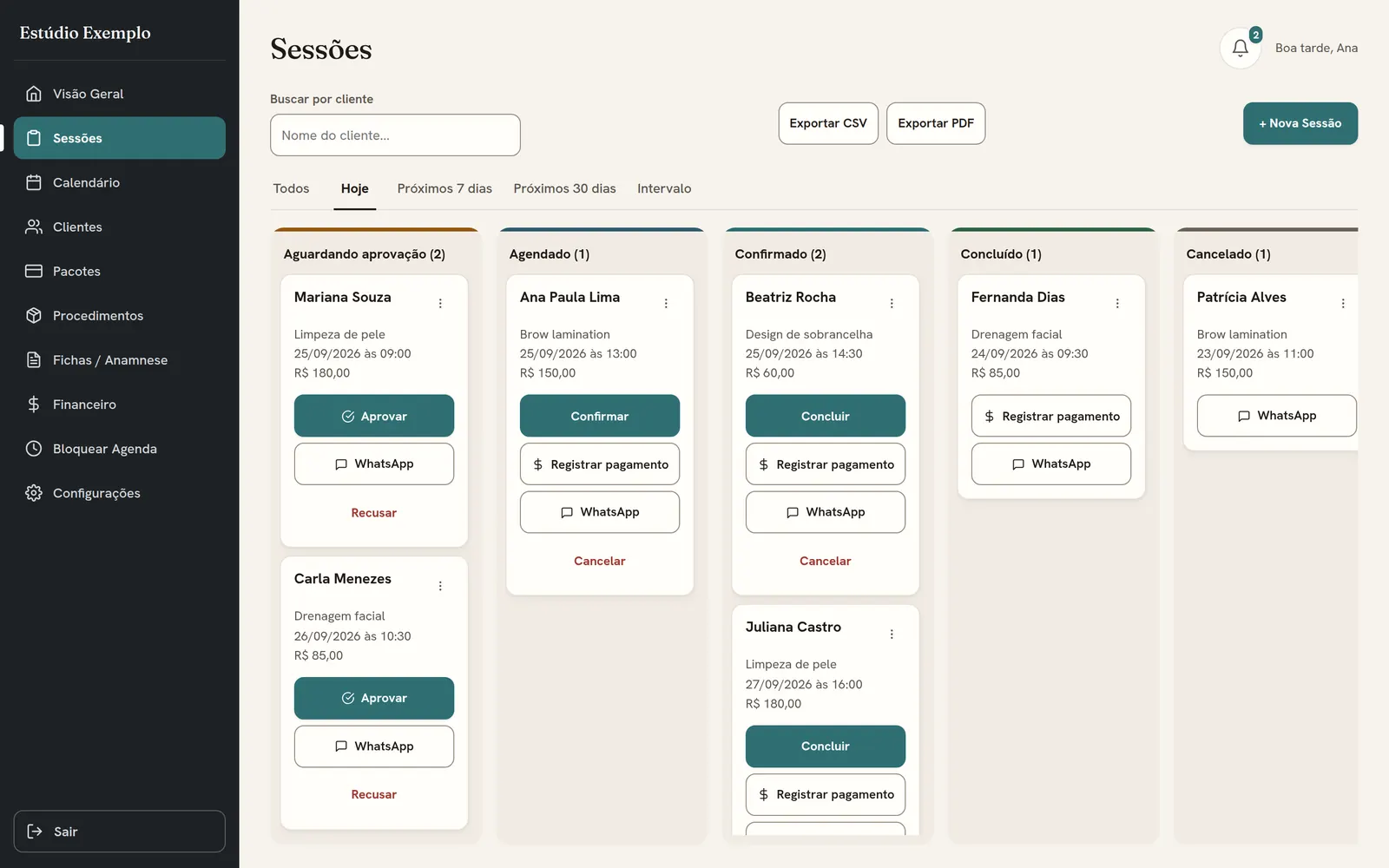The width and height of the screenshot is (1389, 868).
Task: Conclude Beatriz Rocha's session
Action: [x=826, y=416]
